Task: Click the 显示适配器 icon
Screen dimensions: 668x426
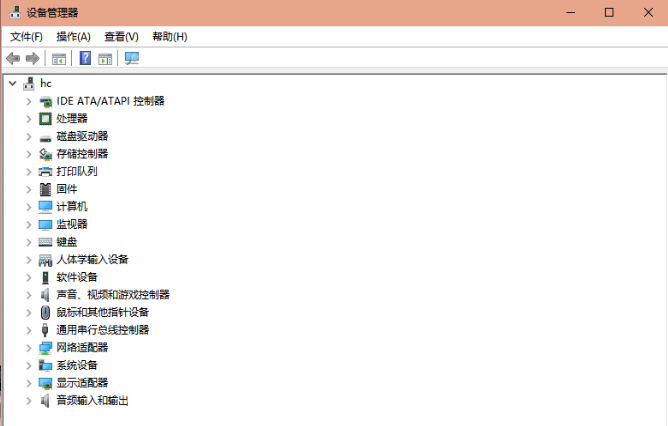Action: (45, 383)
